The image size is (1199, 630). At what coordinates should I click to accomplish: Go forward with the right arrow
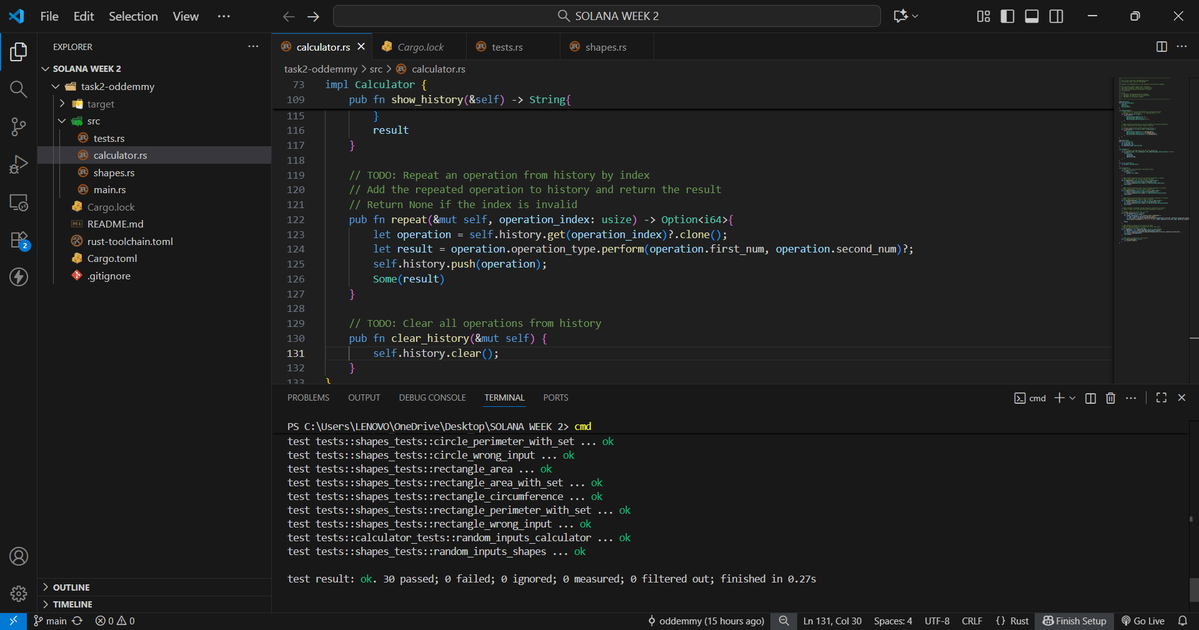coord(314,16)
